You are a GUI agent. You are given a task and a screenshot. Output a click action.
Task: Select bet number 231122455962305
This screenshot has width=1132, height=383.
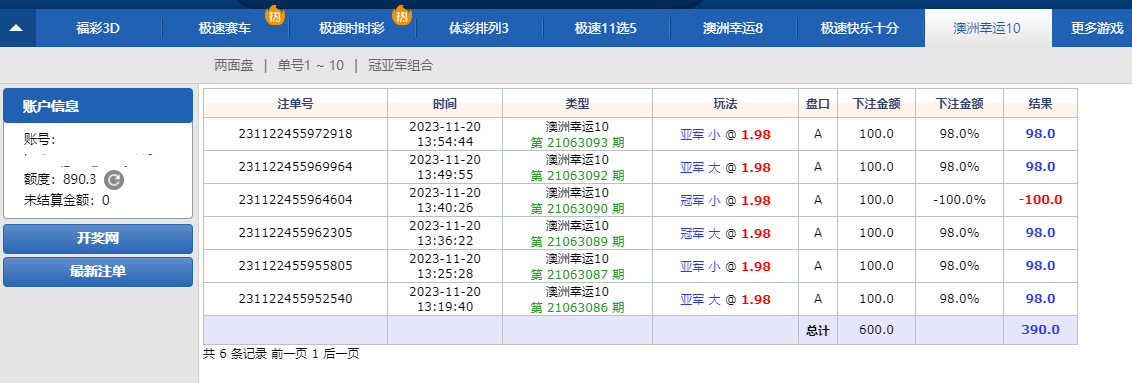click(x=295, y=233)
